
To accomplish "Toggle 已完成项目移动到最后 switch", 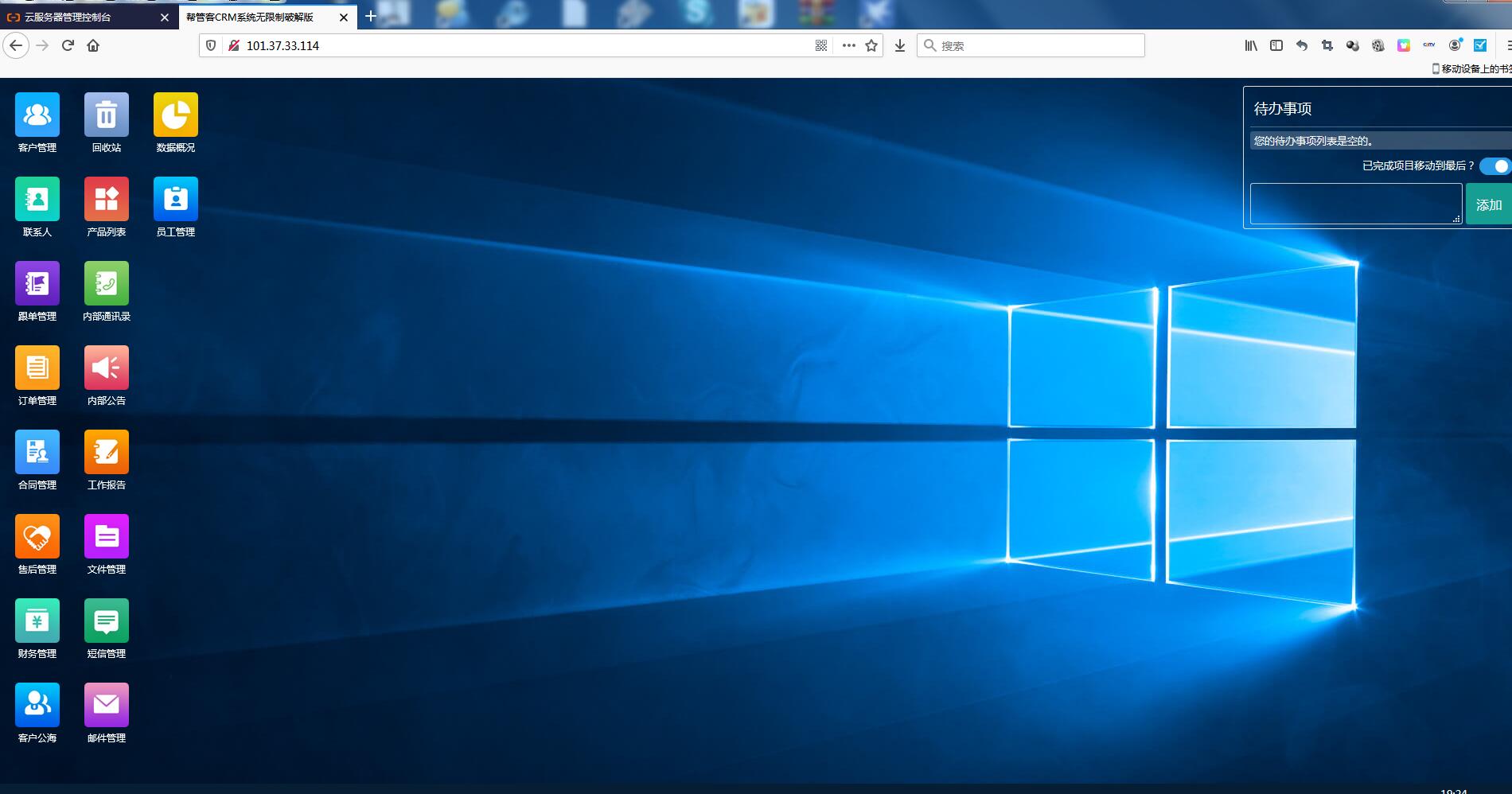I will (1495, 166).
